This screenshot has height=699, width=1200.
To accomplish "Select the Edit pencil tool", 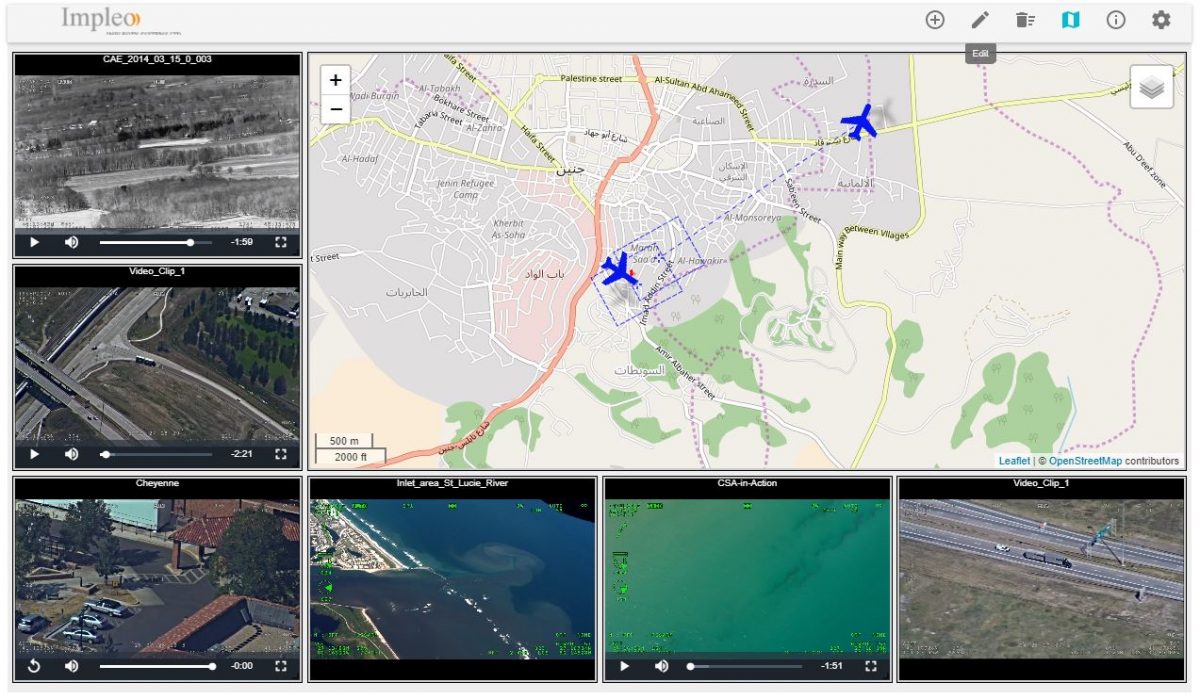I will [x=978, y=18].
